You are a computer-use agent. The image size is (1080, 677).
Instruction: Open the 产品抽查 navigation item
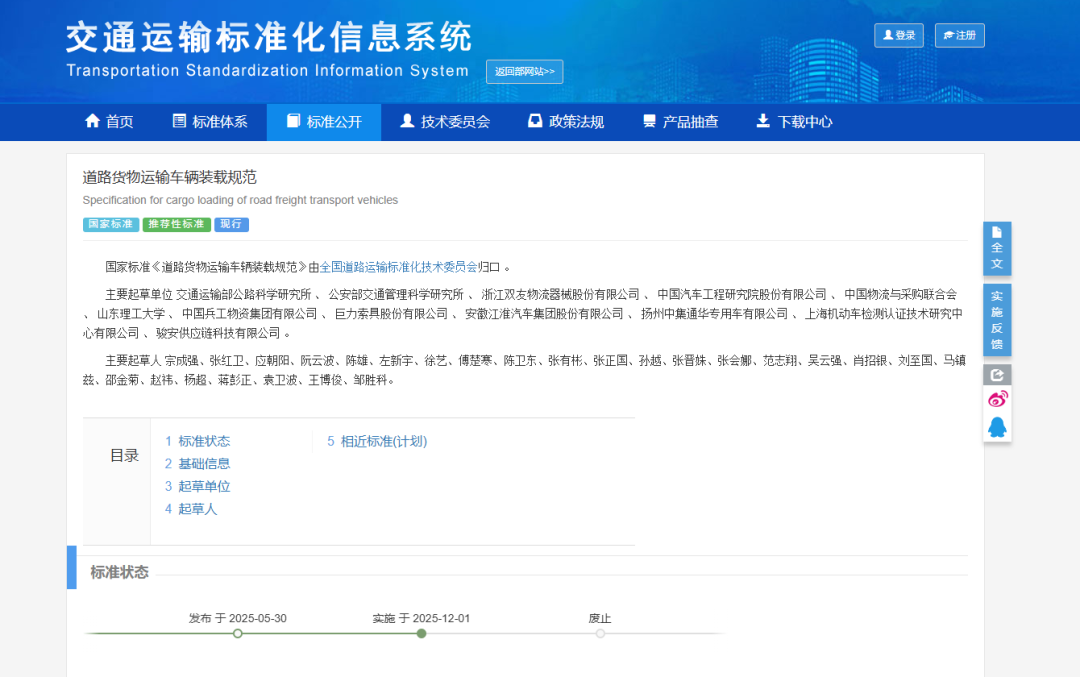[x=680, y=122]
